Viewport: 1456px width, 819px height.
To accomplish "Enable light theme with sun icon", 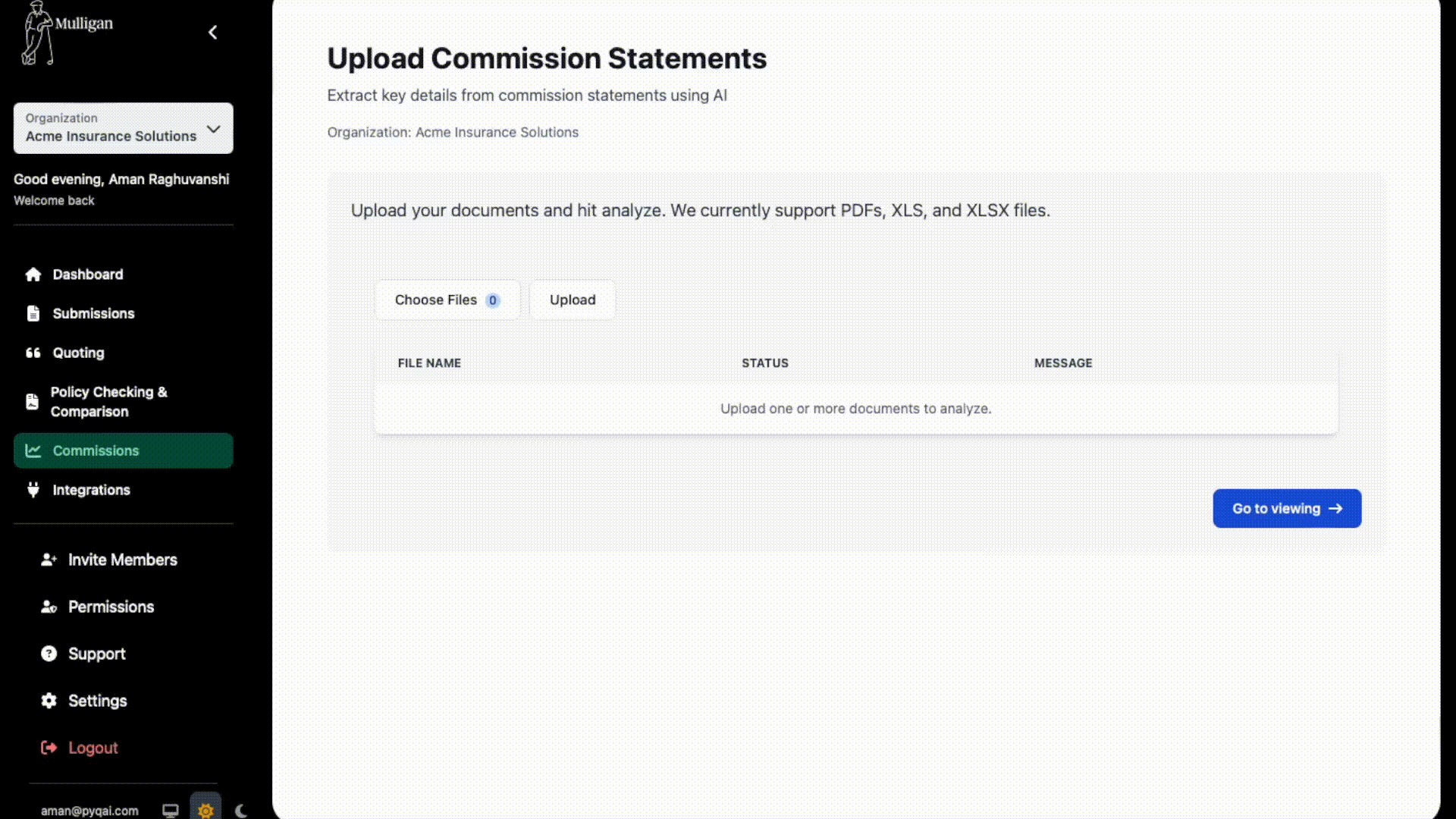I will tap(206, 811).
